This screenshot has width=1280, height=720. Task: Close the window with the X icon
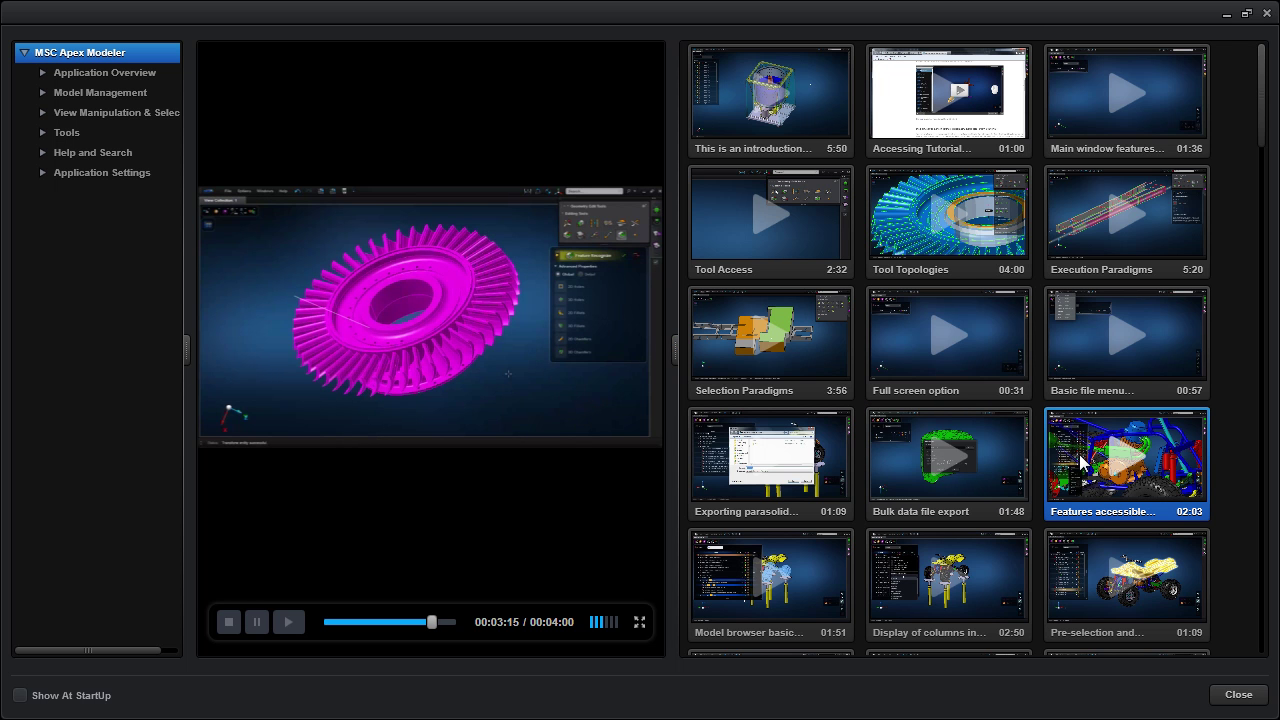[x=1265, y=14]
